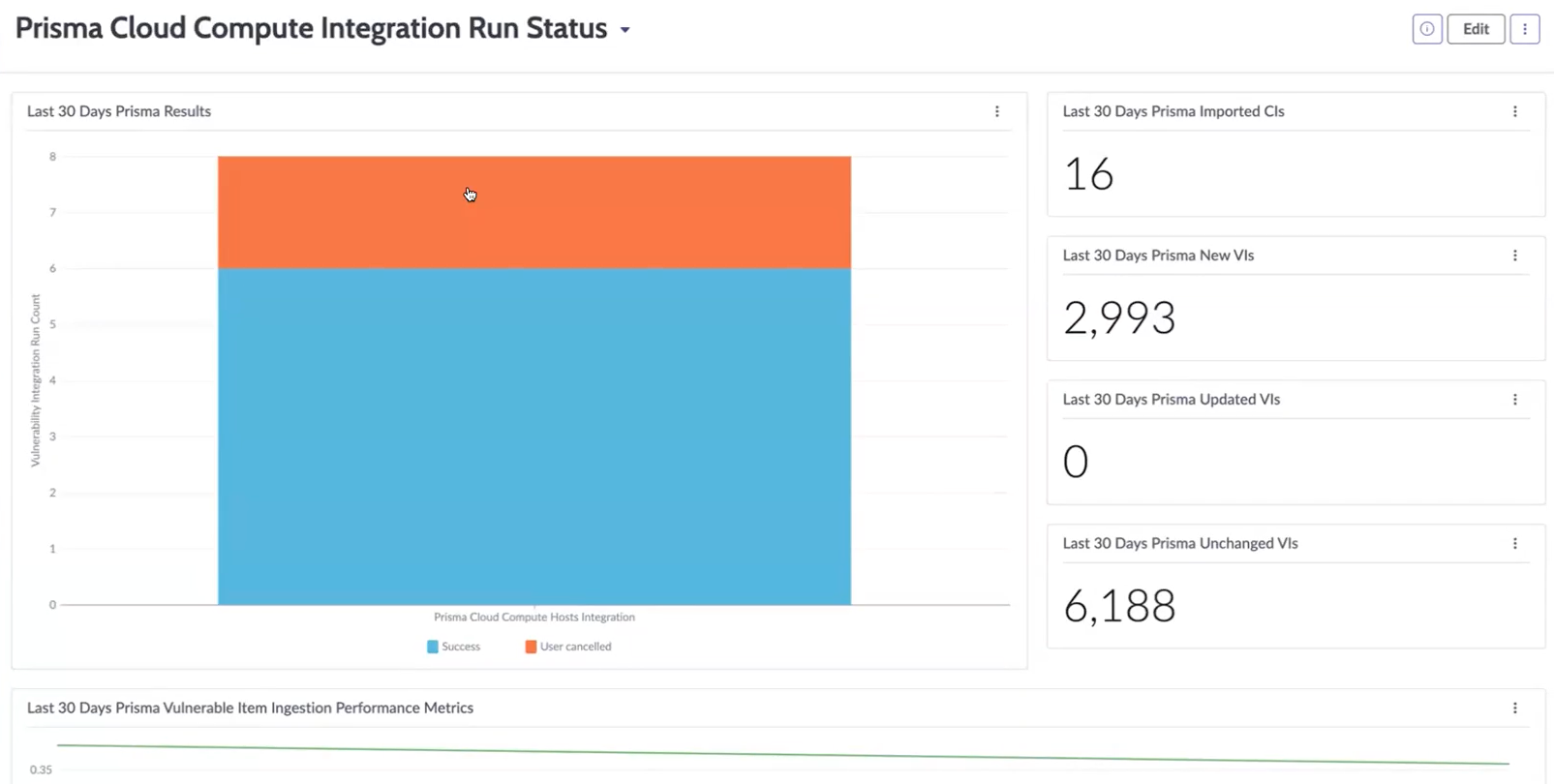Click the Vulnerable Item Ingestion Performance Metrics title
1554x784 pixels.
(250, 709)
